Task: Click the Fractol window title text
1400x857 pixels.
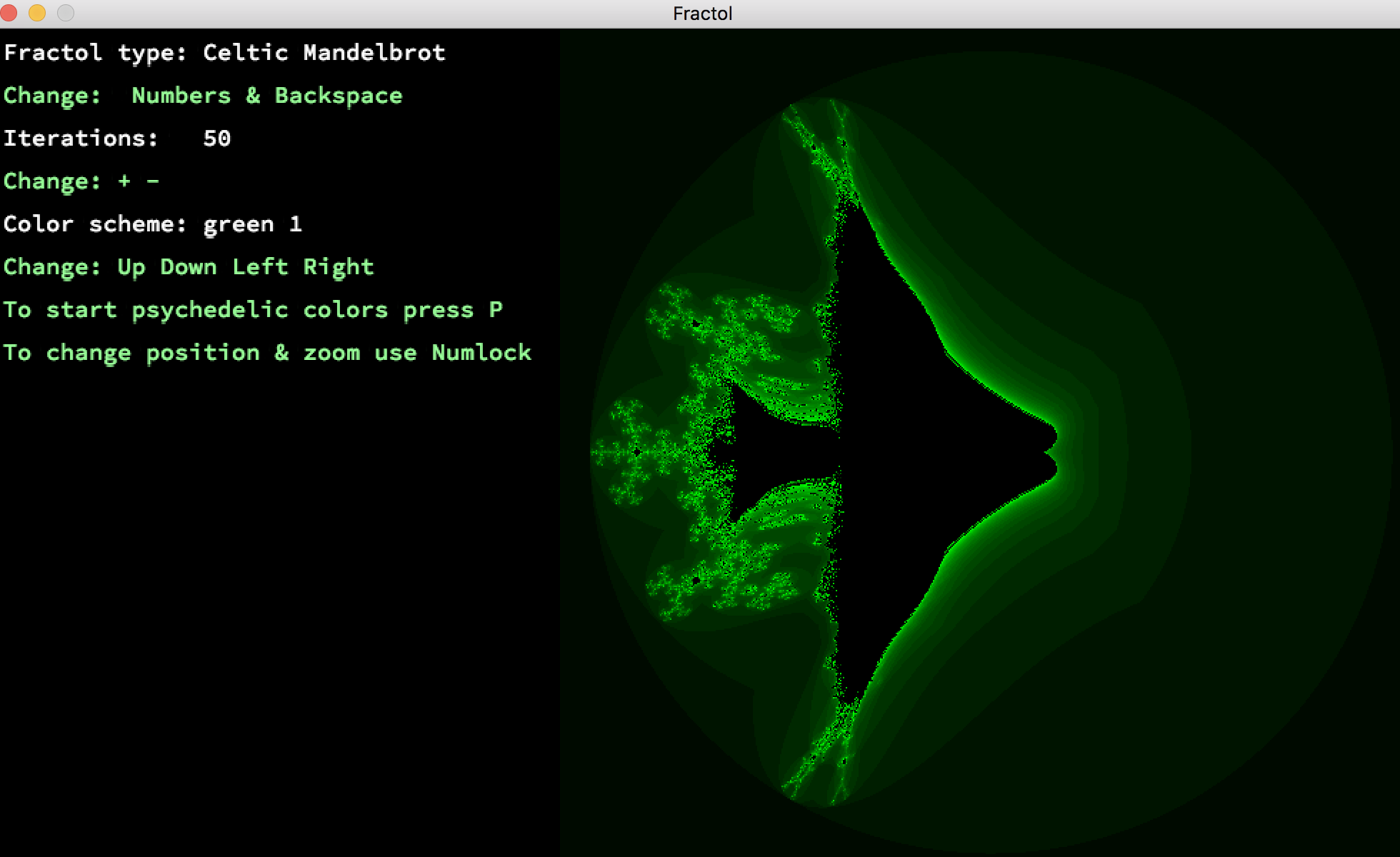Action: tap(702, 14)
